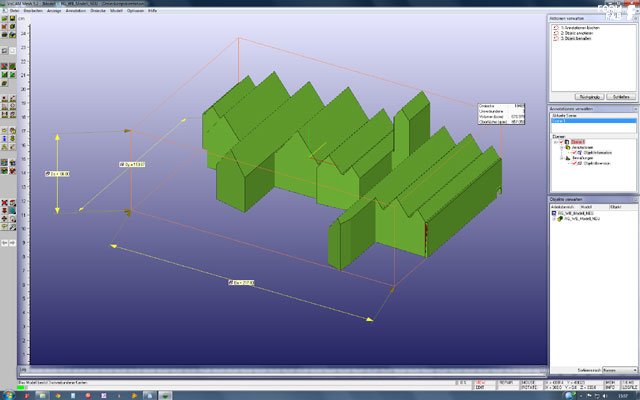Viewport: 640px width, 400px height.
Task: Select the Bemaßungen tree item
Action: (582, 158)
